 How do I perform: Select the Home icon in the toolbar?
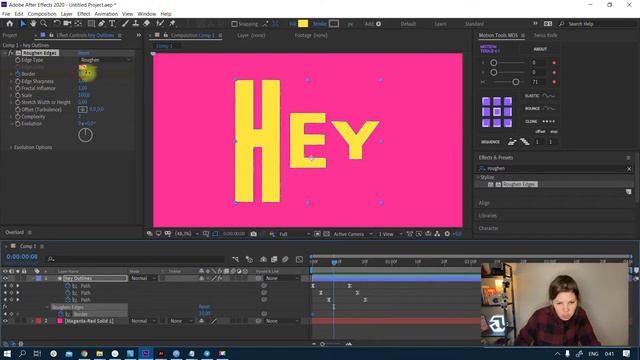pos(10,24)
